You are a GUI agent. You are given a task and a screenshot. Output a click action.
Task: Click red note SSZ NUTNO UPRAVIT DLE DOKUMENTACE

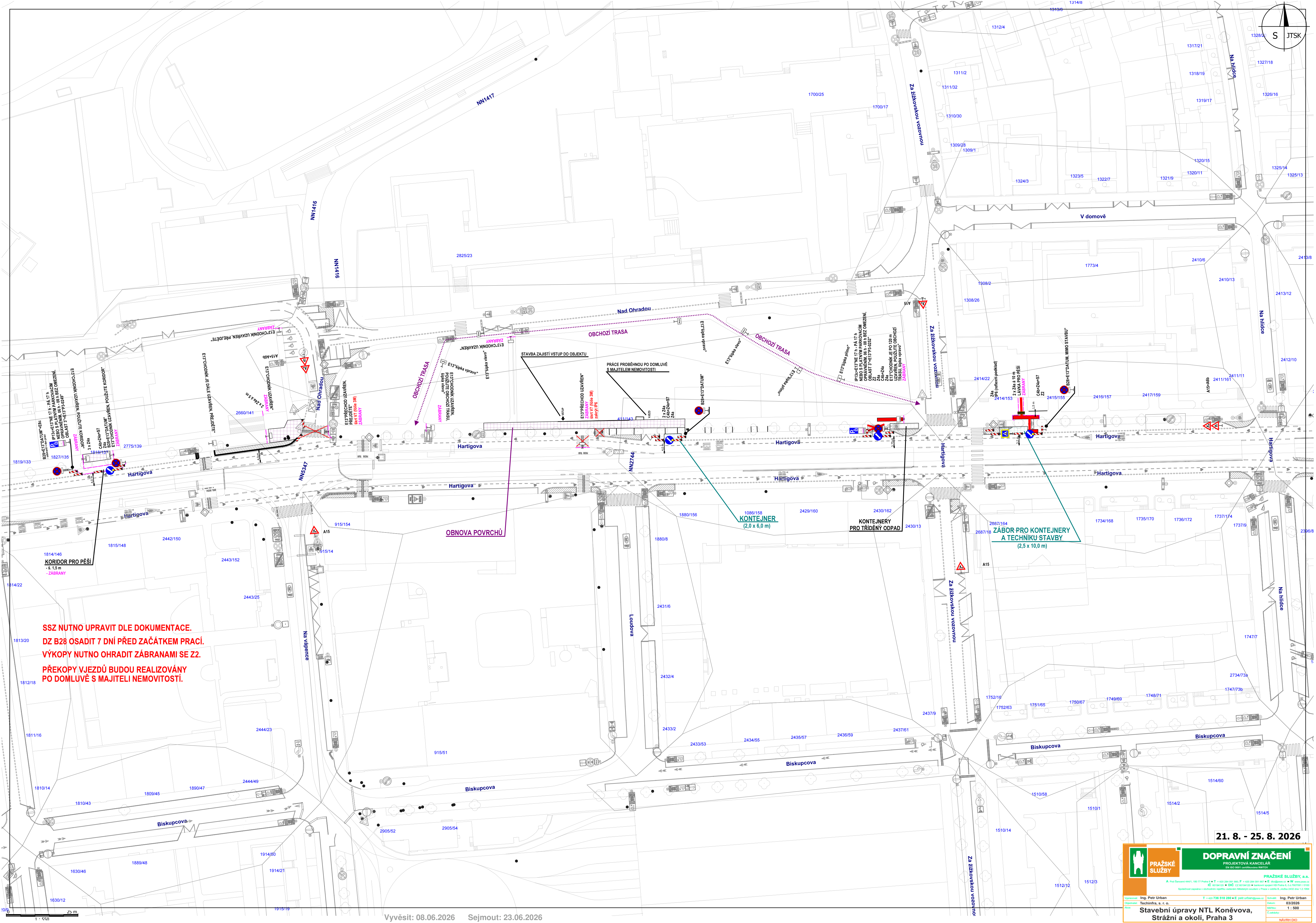click(117, 628)
